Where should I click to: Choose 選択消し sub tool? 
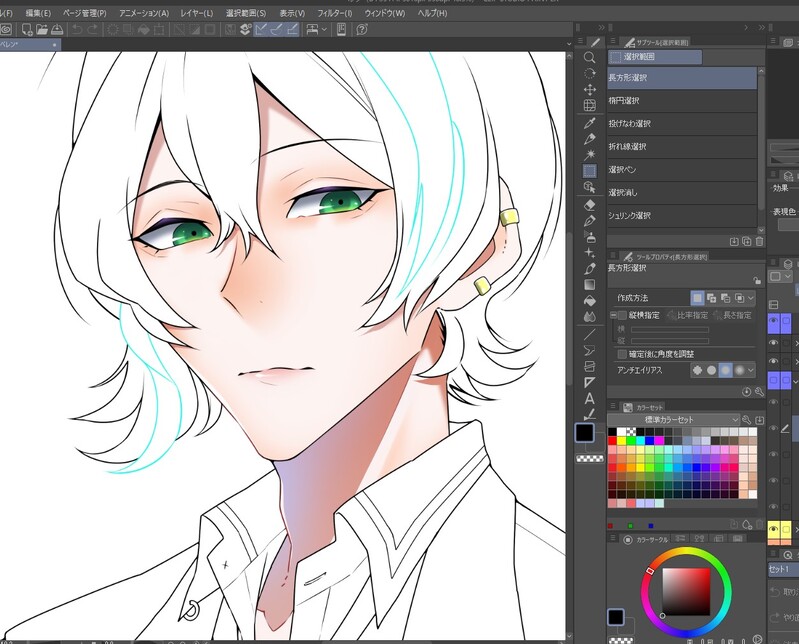(x=682, y=193)
